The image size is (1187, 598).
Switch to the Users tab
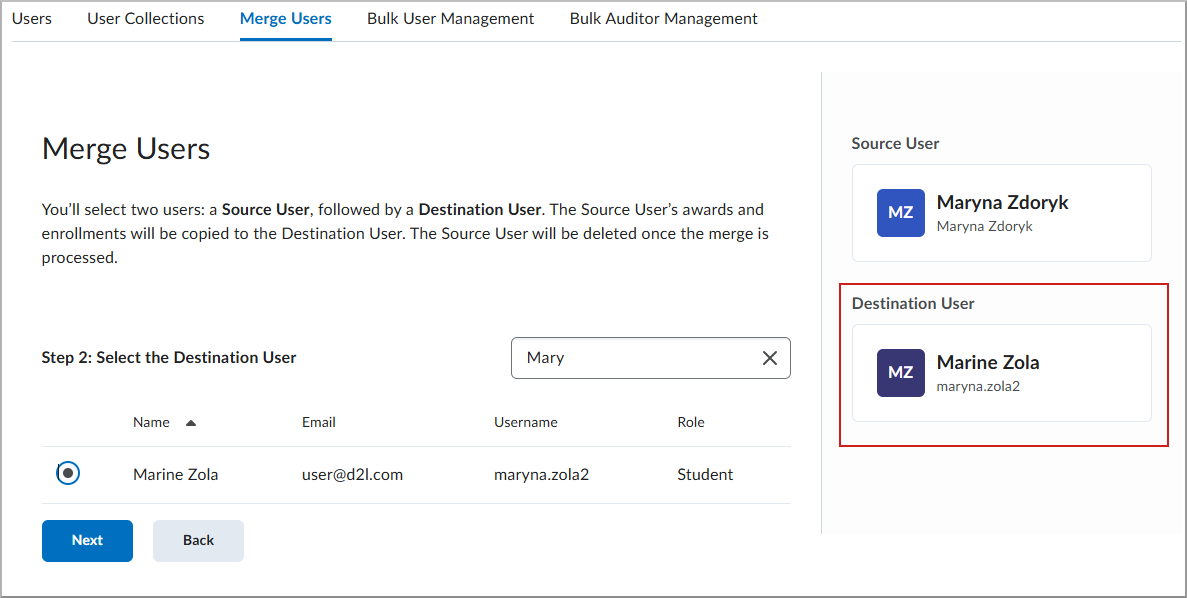(31, 18)
